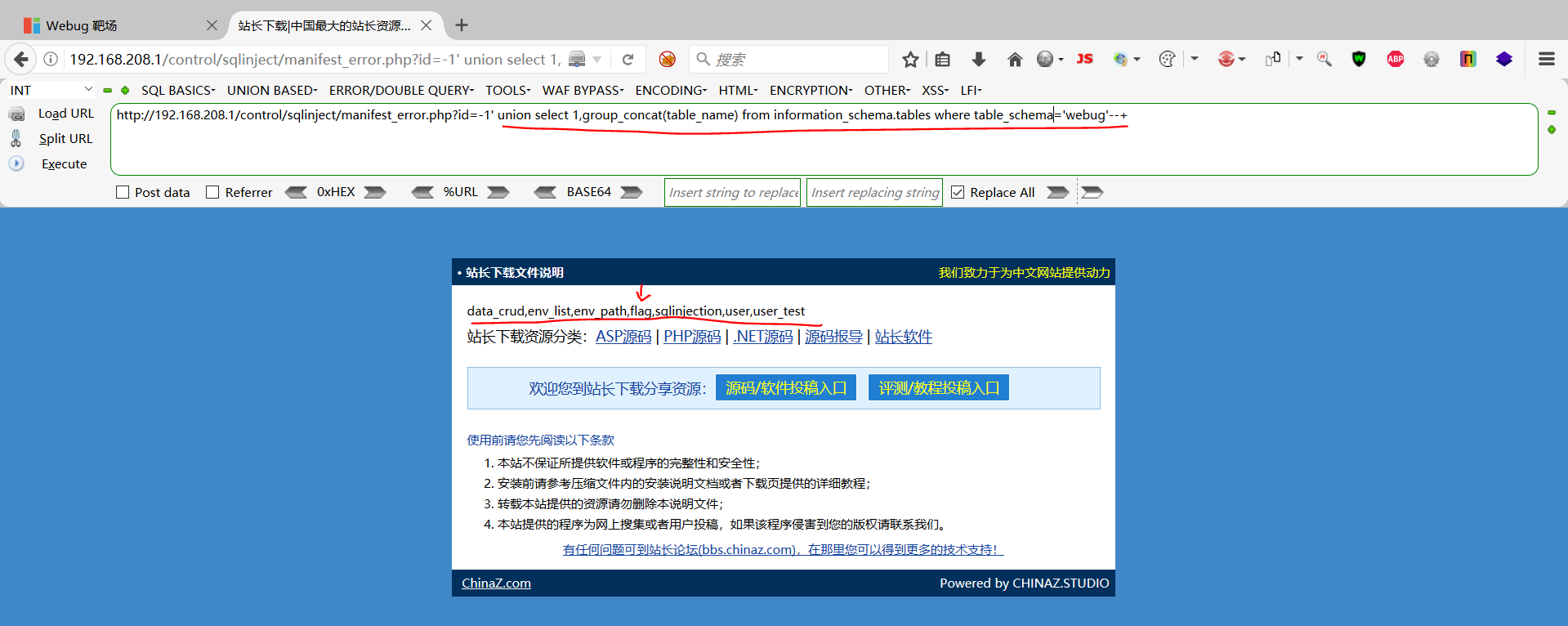Open the HackBar magnifier icon
The image size is (1568, 626).
pos(1325,59)
